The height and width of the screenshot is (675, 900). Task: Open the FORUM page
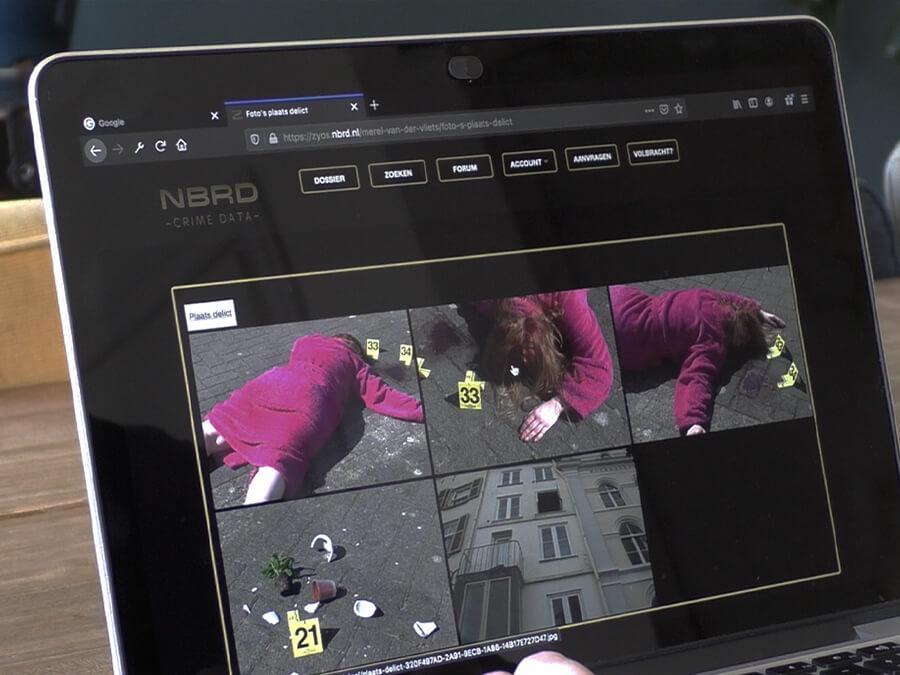(464, 168)
